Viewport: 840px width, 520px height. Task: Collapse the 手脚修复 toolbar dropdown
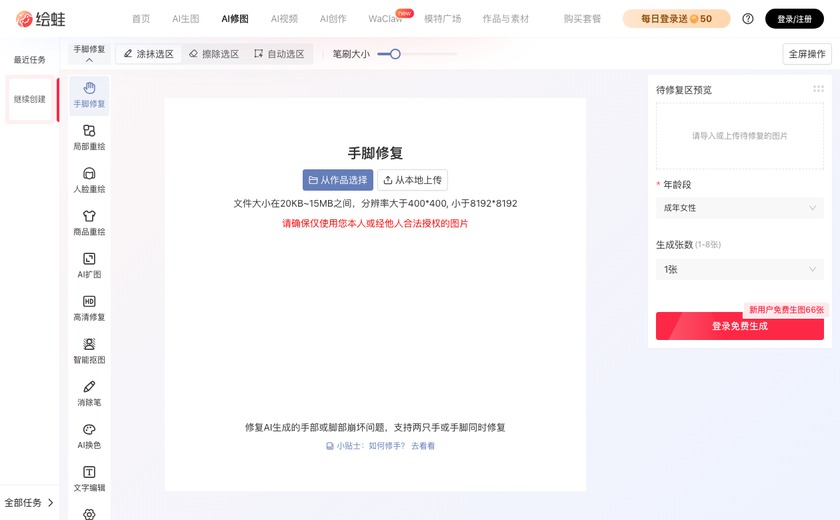coord(89,54)
